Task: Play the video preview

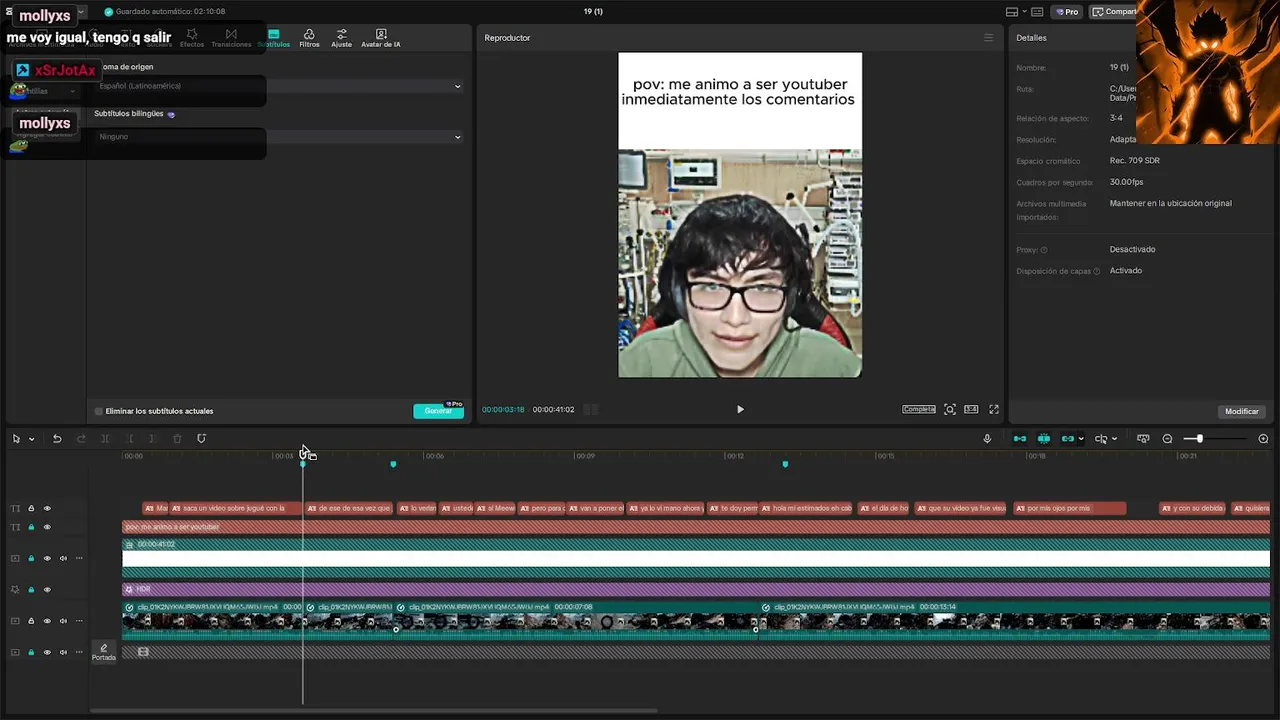Action: pos(740,409)
